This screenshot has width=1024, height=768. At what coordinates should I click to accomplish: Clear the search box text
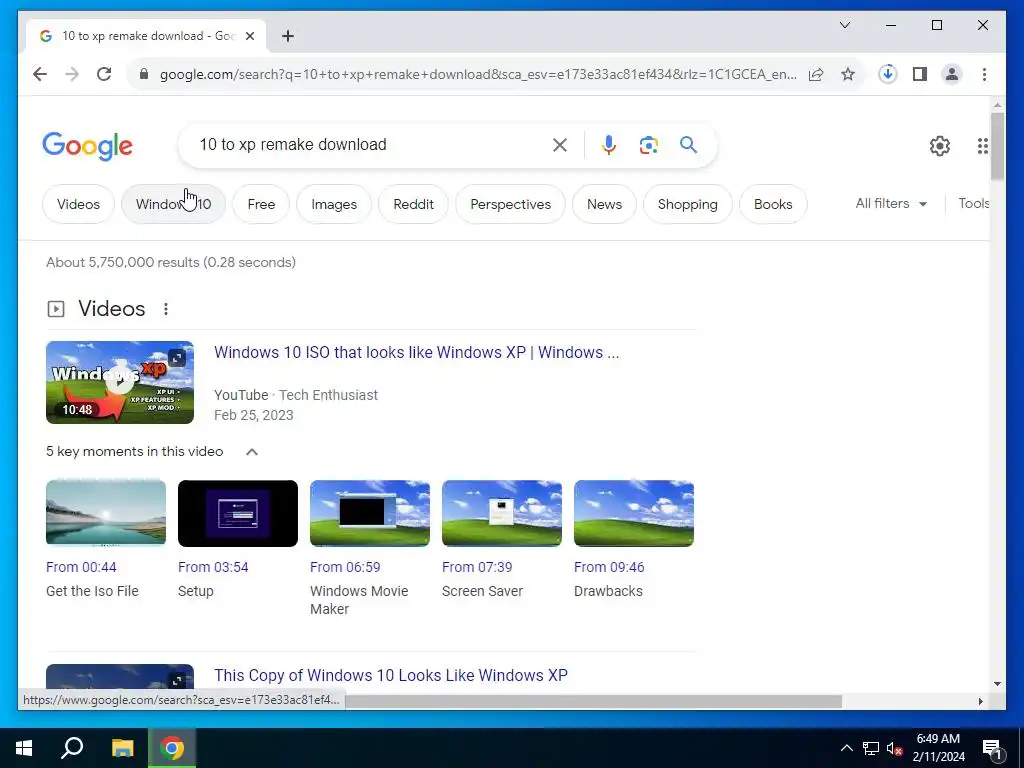click(560, 145)
